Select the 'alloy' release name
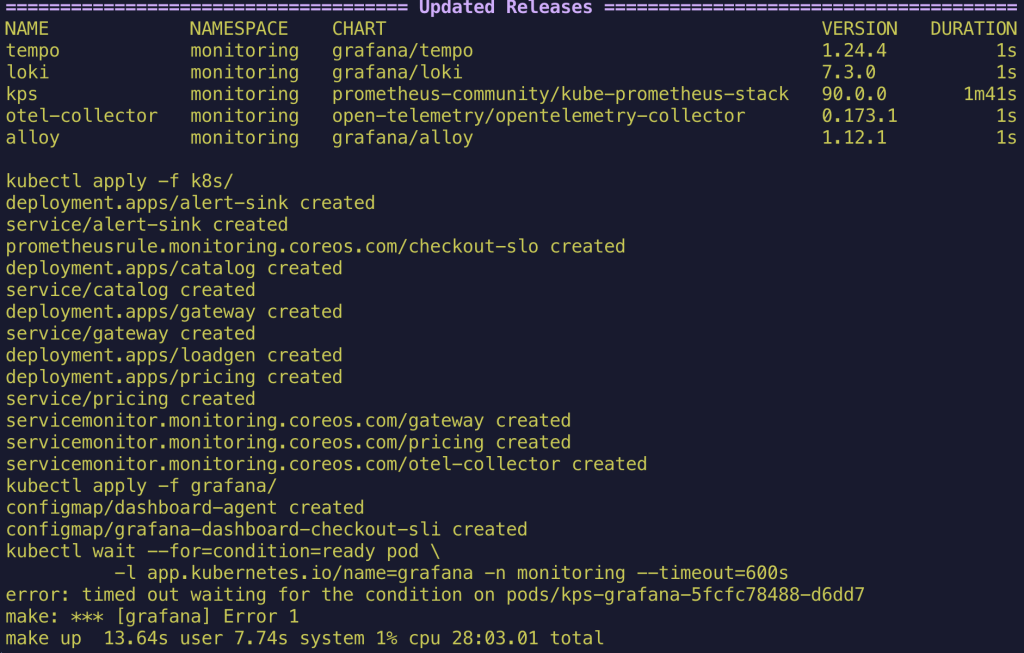This screenshot has height=653, width=1024. point(33,138)
